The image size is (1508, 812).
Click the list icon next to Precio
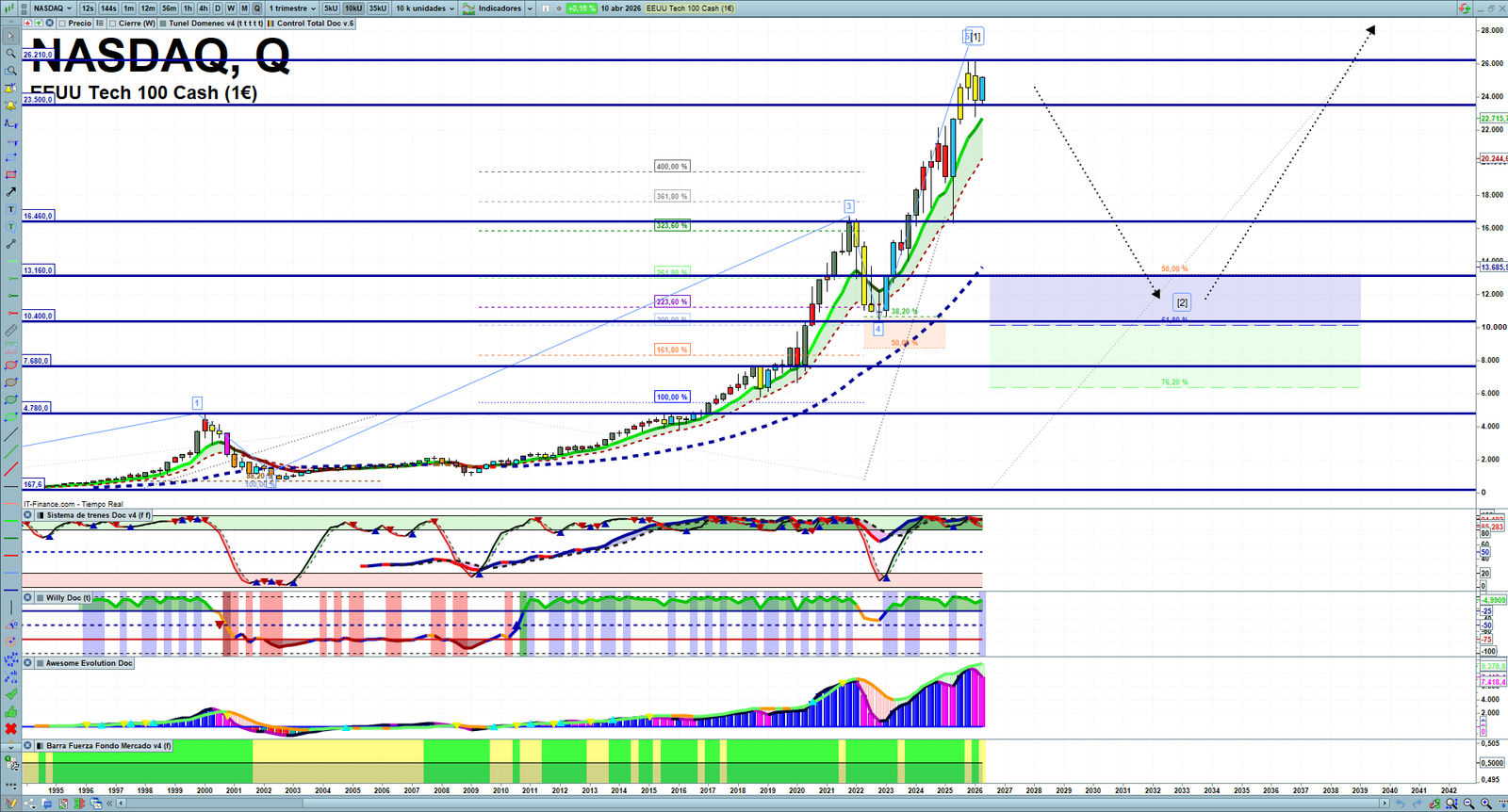[100, 24]
